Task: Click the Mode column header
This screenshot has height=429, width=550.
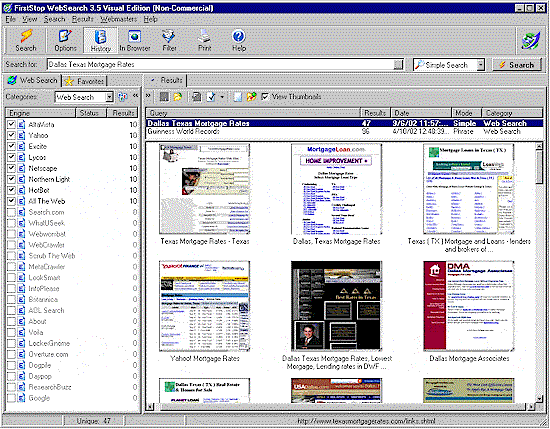Action: 466,113
